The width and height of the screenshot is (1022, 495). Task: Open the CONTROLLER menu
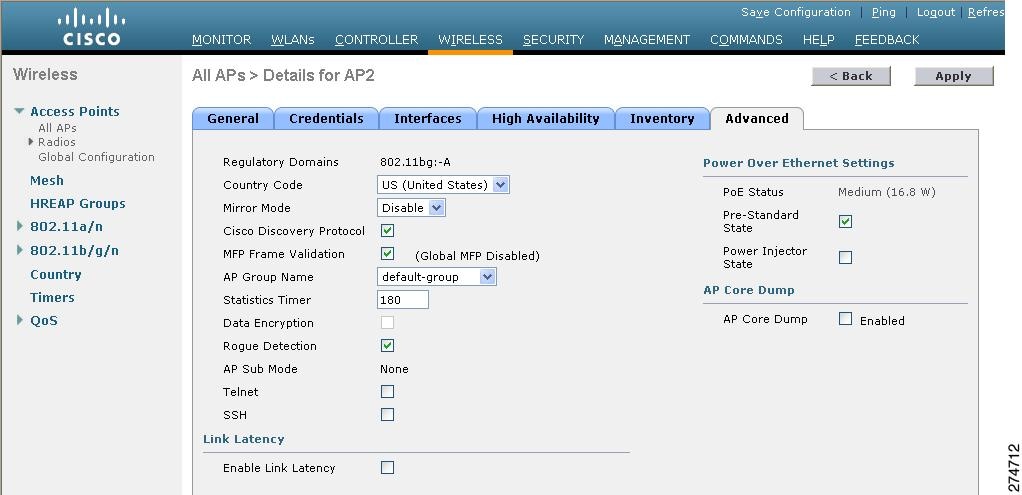pyautogui.click(x=376, y=40)
